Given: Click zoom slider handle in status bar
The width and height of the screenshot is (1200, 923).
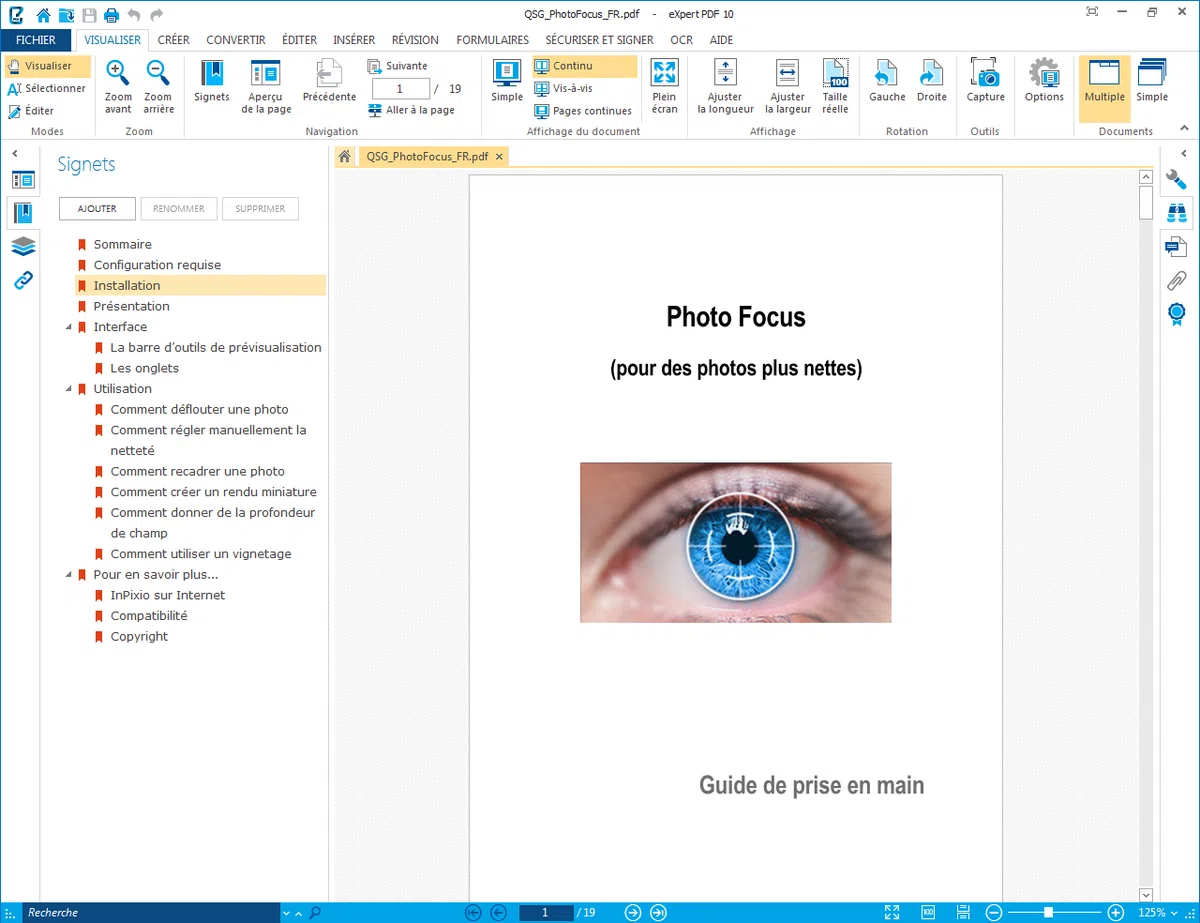Looking at the screenshot, I should tap(1048, 912).
